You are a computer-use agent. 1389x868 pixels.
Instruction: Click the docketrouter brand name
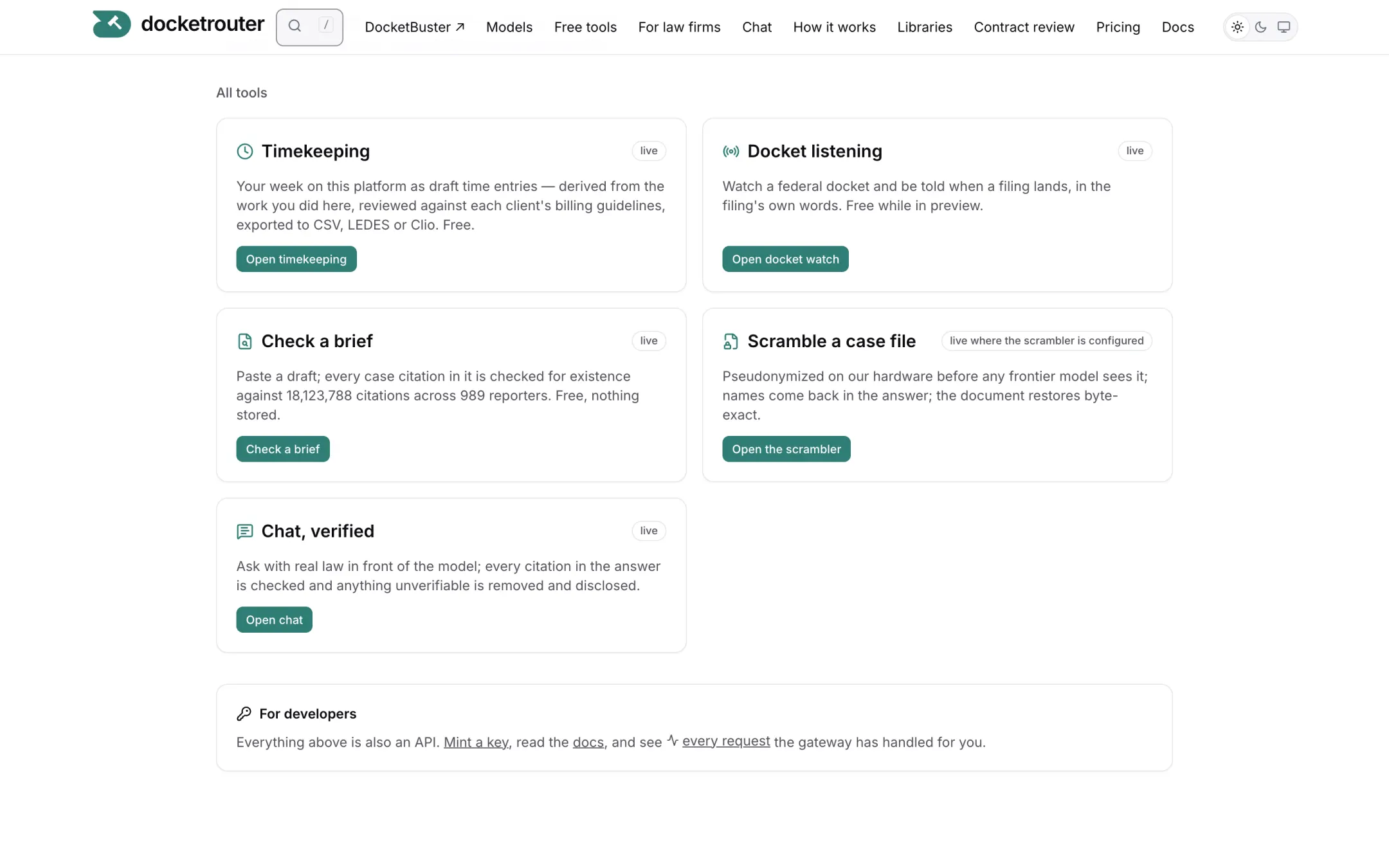[x=203, y=24]
